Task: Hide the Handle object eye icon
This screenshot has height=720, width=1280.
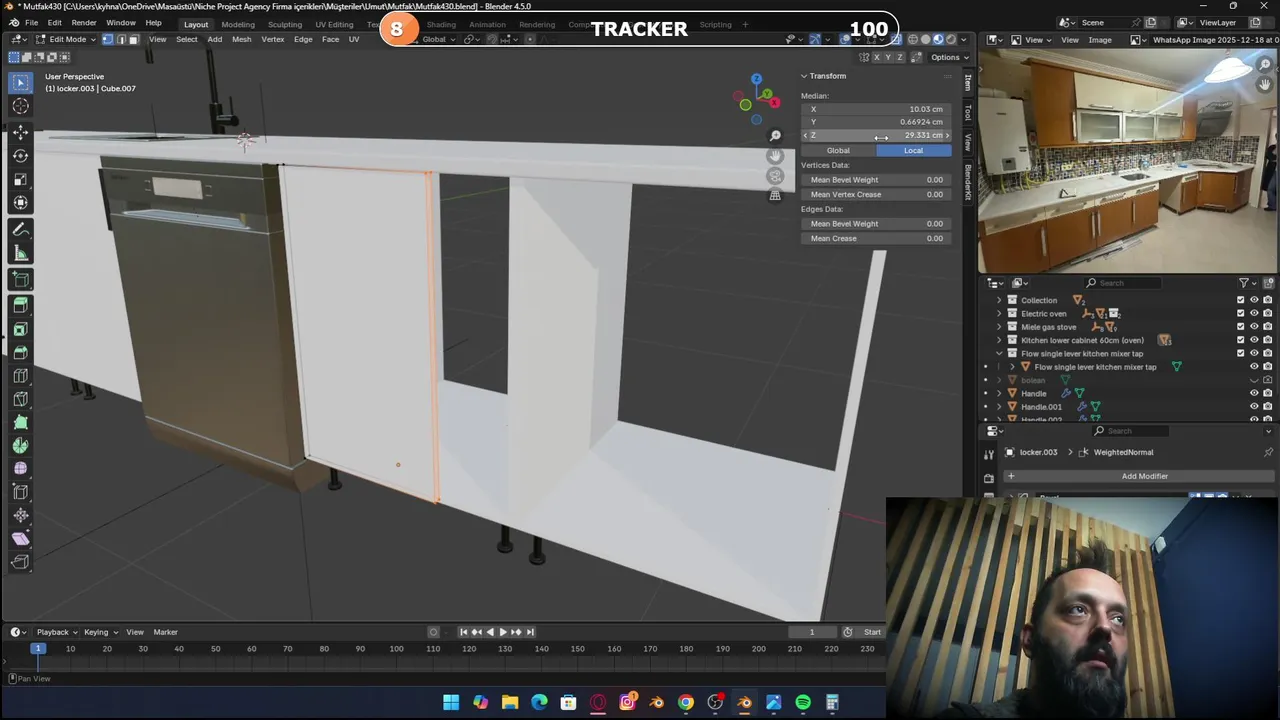Action: 1254,393
